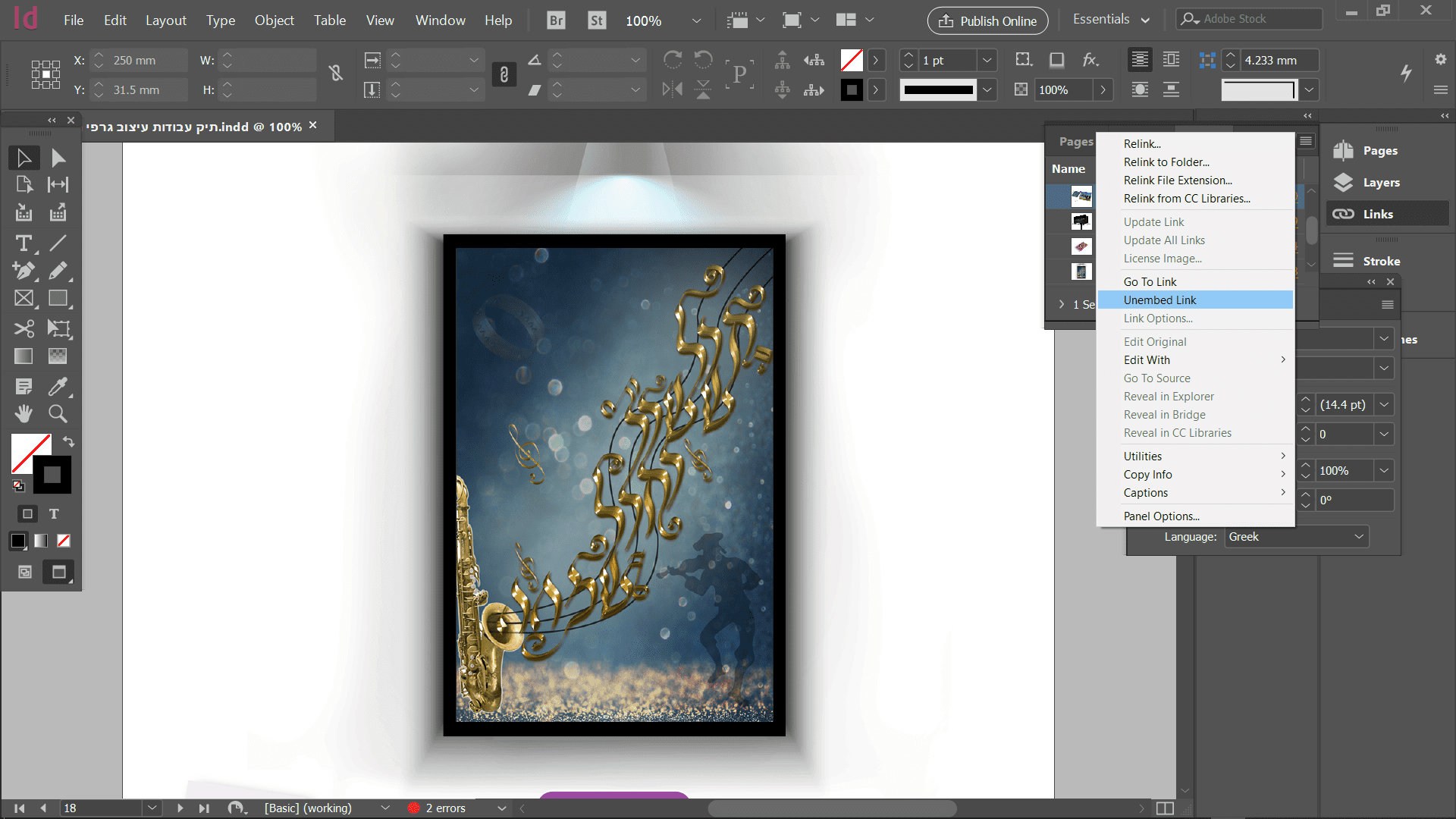
Task: Toggle formatting affects text button
Action: [54, 514]
